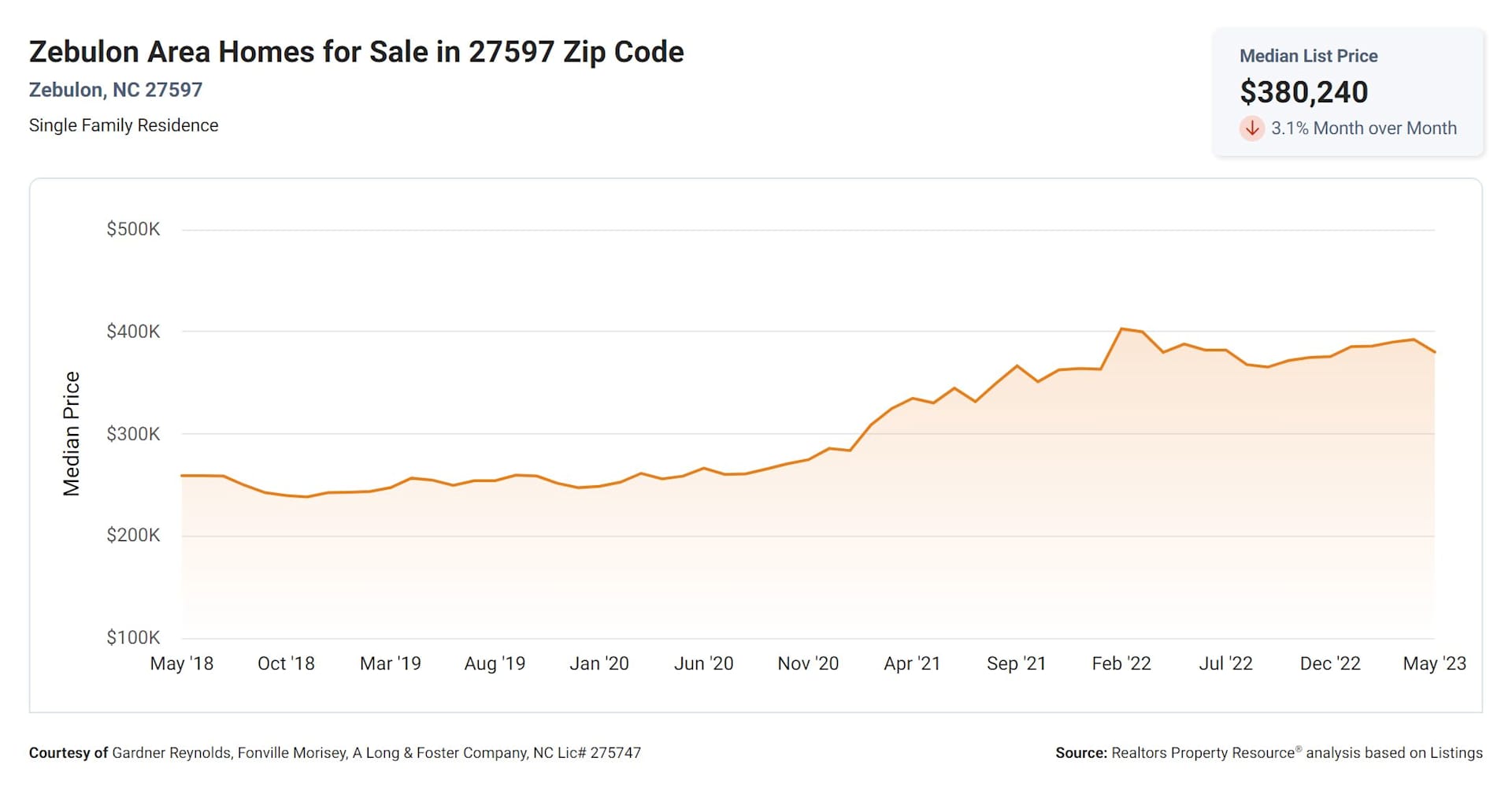Select the Nov '20 x-axis label

[808, 663]
